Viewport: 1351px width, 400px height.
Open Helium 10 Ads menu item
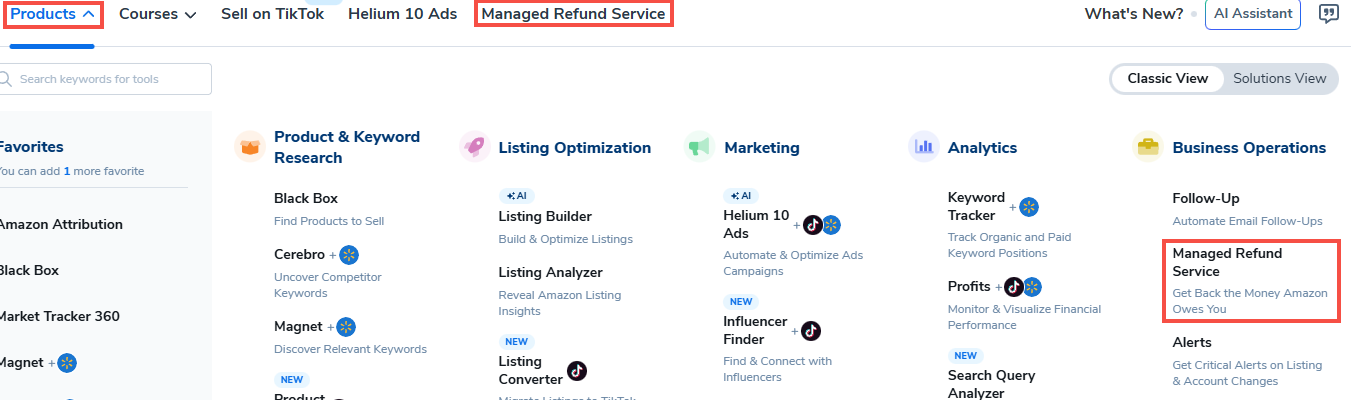[x=402, y=14]
